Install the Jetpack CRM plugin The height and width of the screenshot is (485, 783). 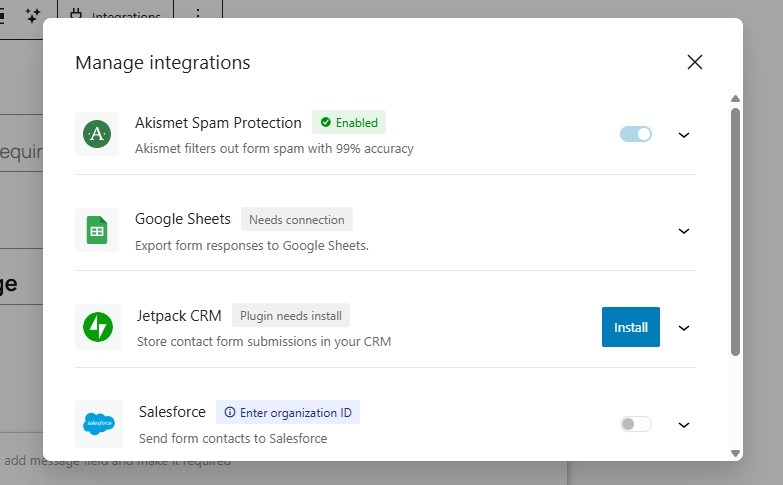point(631,327)
